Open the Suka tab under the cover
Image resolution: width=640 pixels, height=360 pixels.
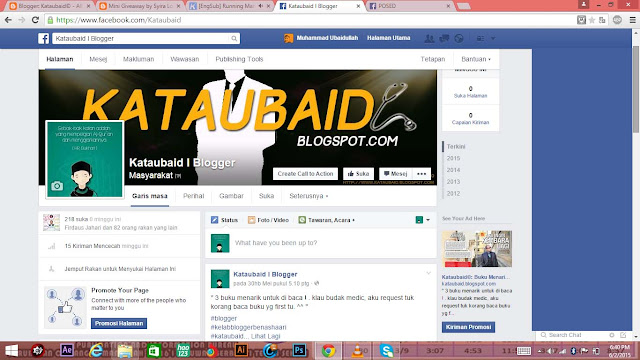click(266, 196)
